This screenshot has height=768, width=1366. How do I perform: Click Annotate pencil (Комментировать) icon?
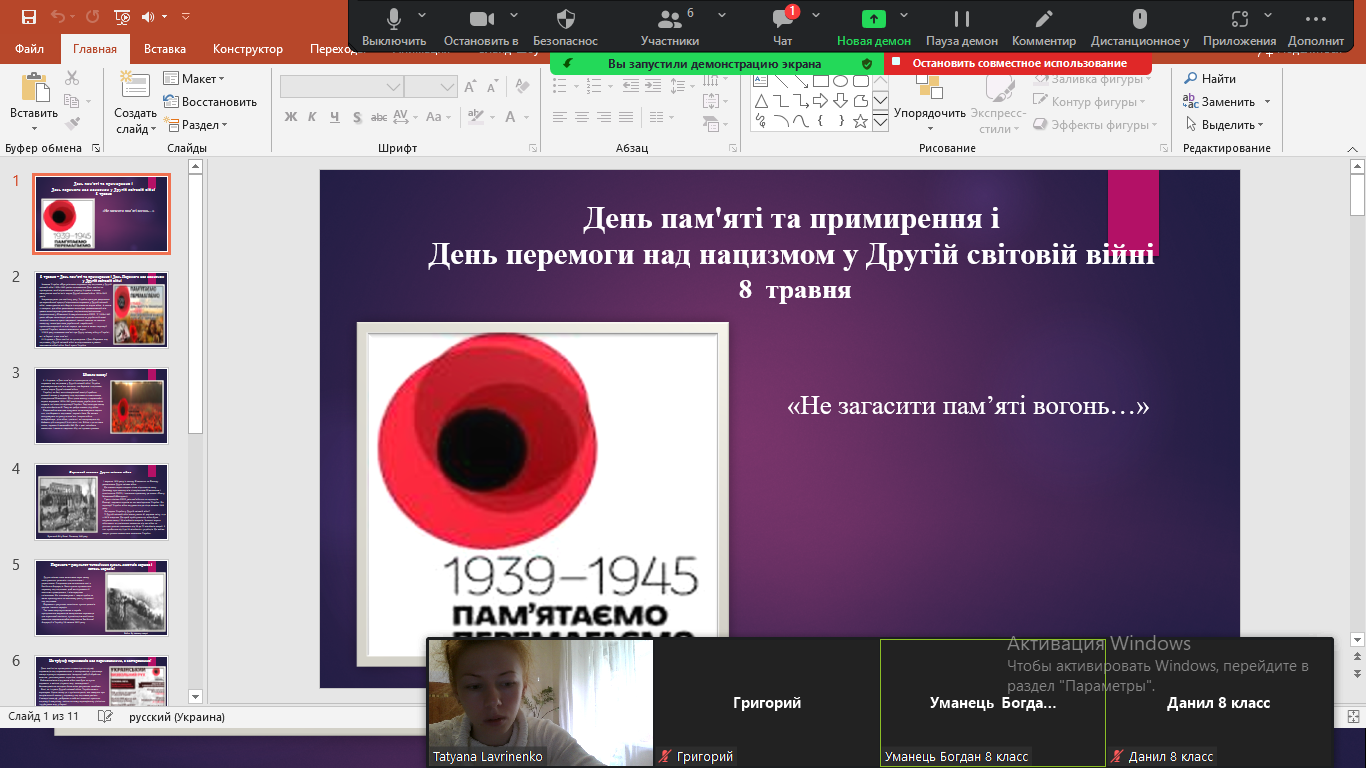1044,19
